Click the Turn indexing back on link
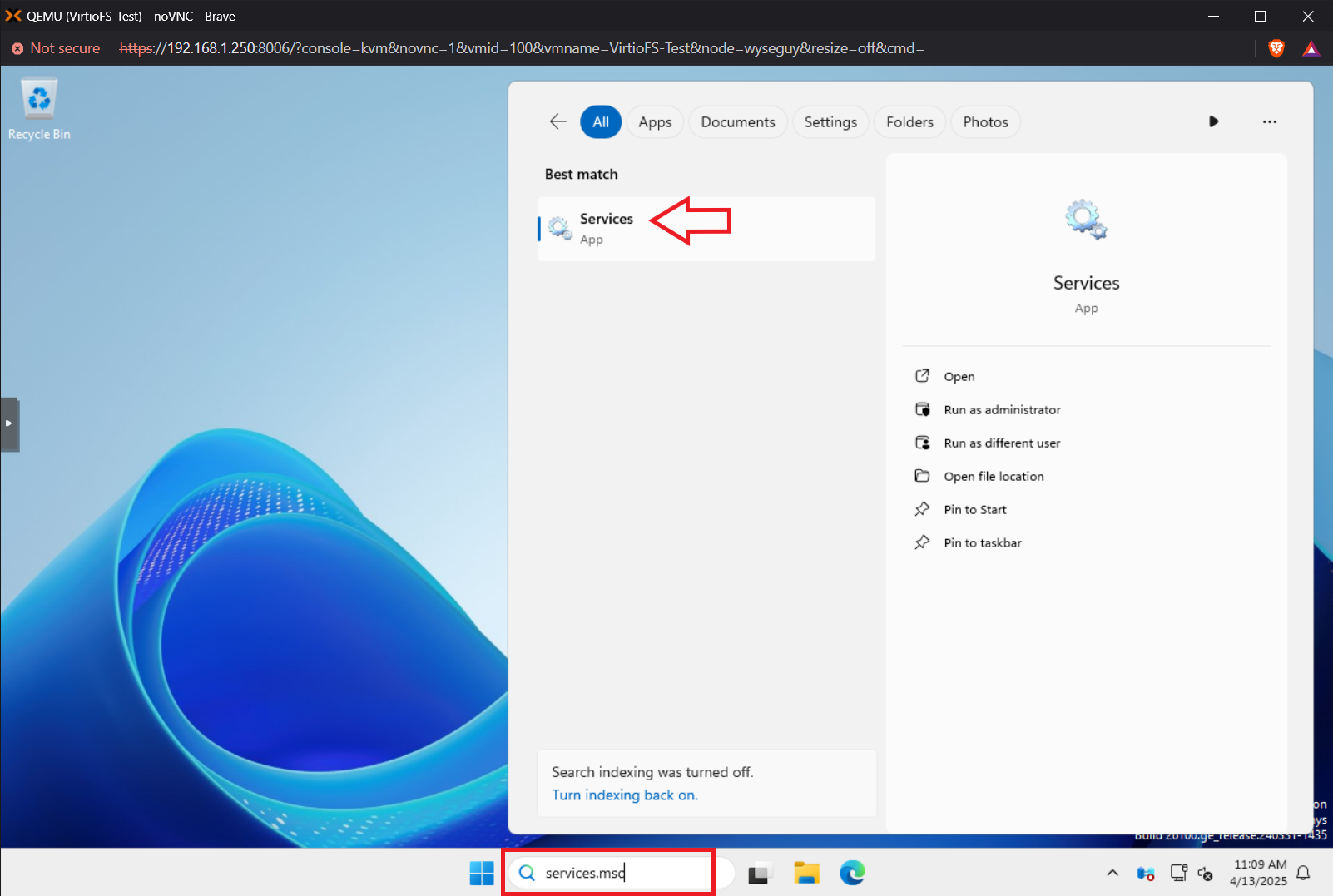Screen dimensions: 1333x896 pos(625,795)
